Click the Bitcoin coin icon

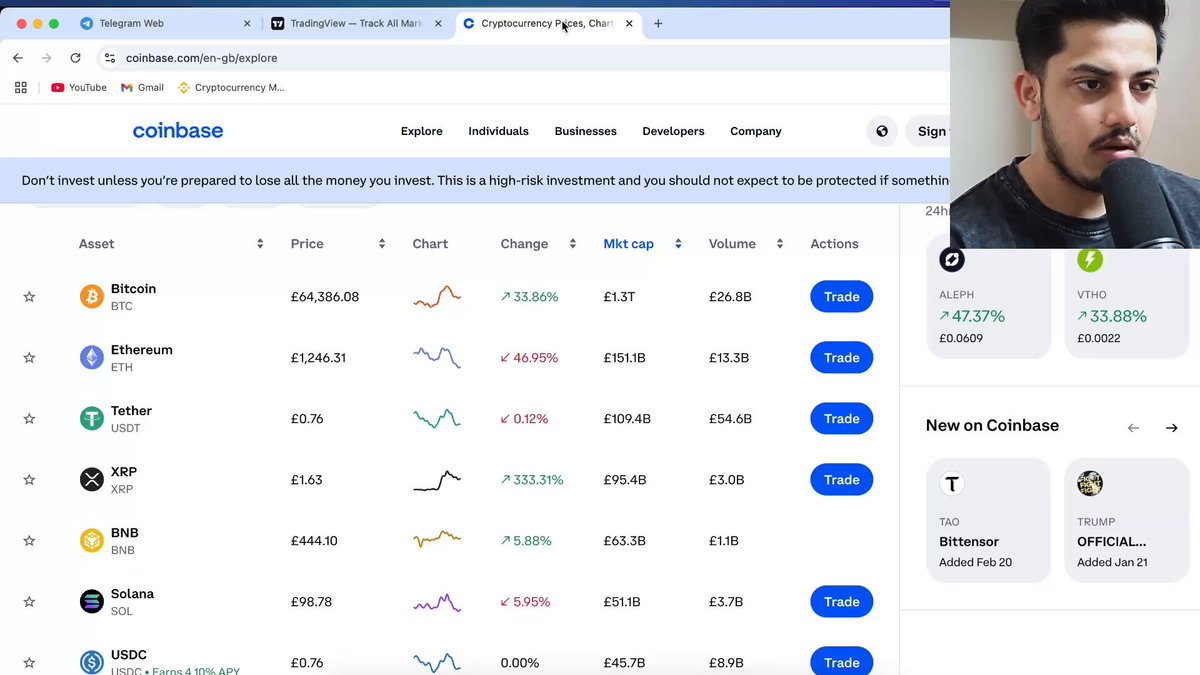pos(92,297)
